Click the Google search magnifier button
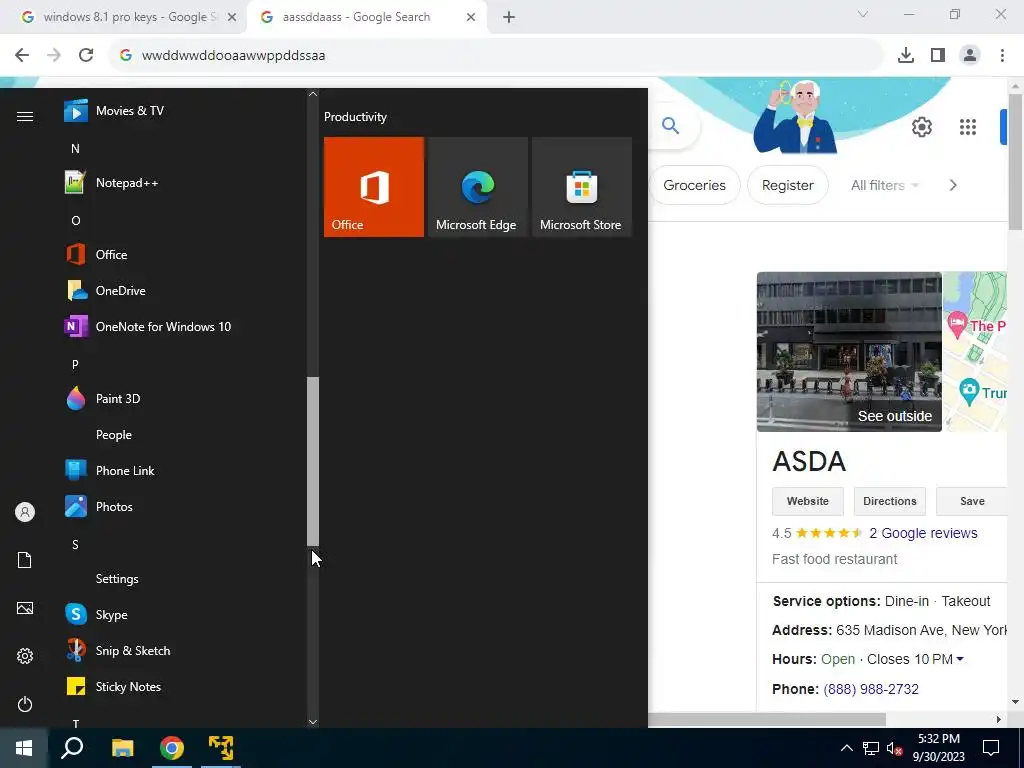The height and width of the screenshot is (768, 1024). (670, 125)
